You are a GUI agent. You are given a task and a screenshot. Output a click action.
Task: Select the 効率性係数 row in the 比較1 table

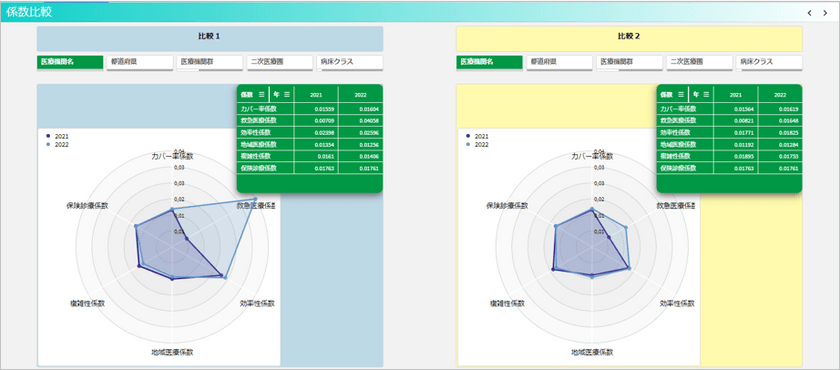pos(309,132)
